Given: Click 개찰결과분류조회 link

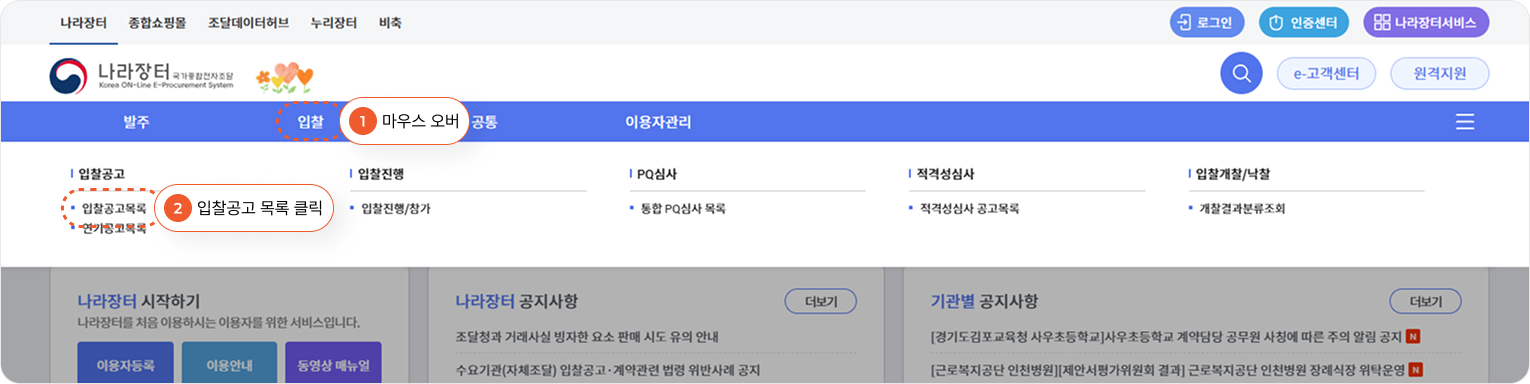Looking at the screenshot, I should pyautogui.click(x=1241, y=209).
